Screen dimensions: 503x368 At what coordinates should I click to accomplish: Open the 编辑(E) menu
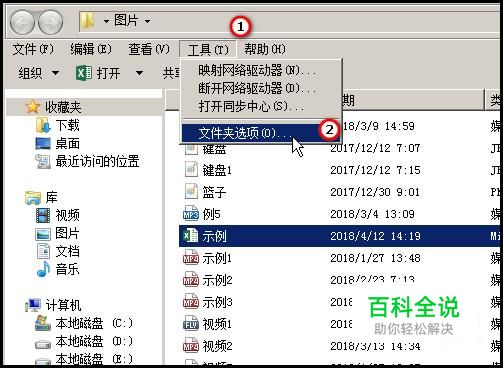pyautogui.click(x=91, y=49)
